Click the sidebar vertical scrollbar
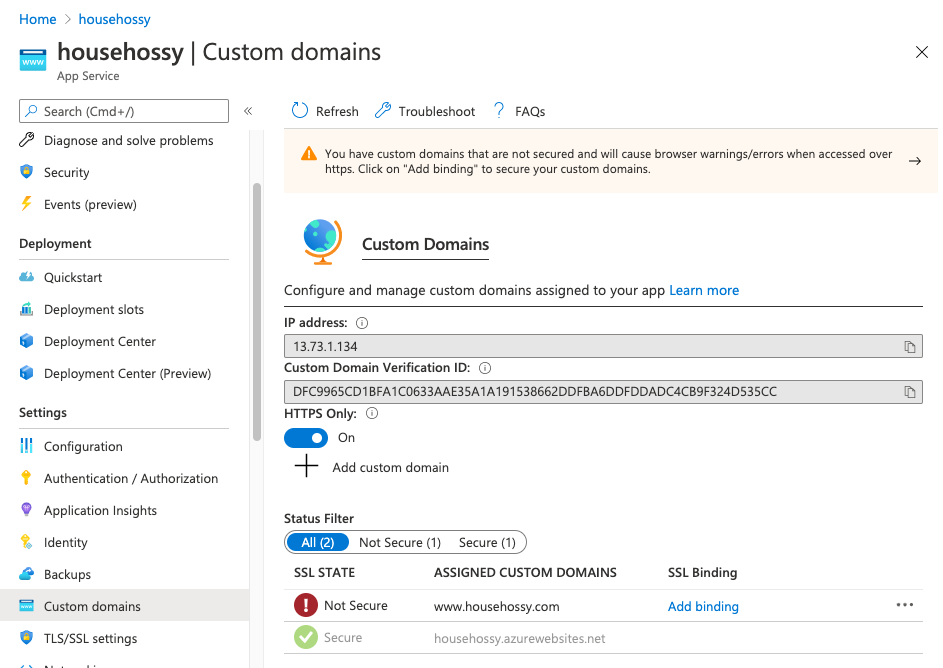943x668 pixels. coord(257,311)
